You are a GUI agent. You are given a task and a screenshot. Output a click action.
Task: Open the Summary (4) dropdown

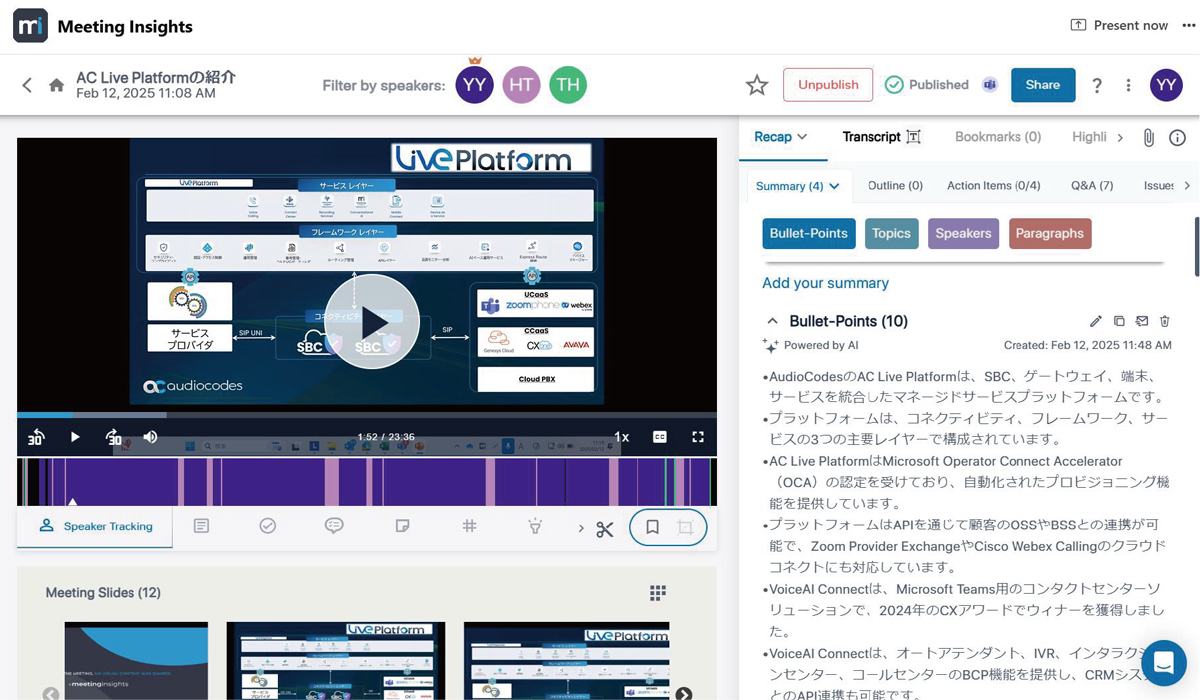coord(797,186)
